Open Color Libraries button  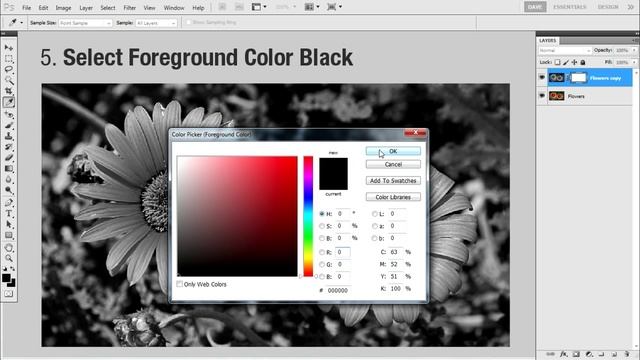393,197
